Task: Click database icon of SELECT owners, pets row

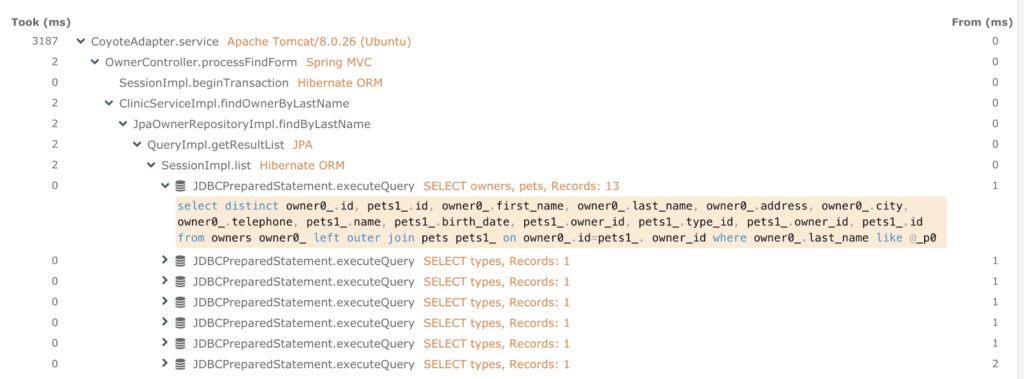Action: click(x=181, y=186)
